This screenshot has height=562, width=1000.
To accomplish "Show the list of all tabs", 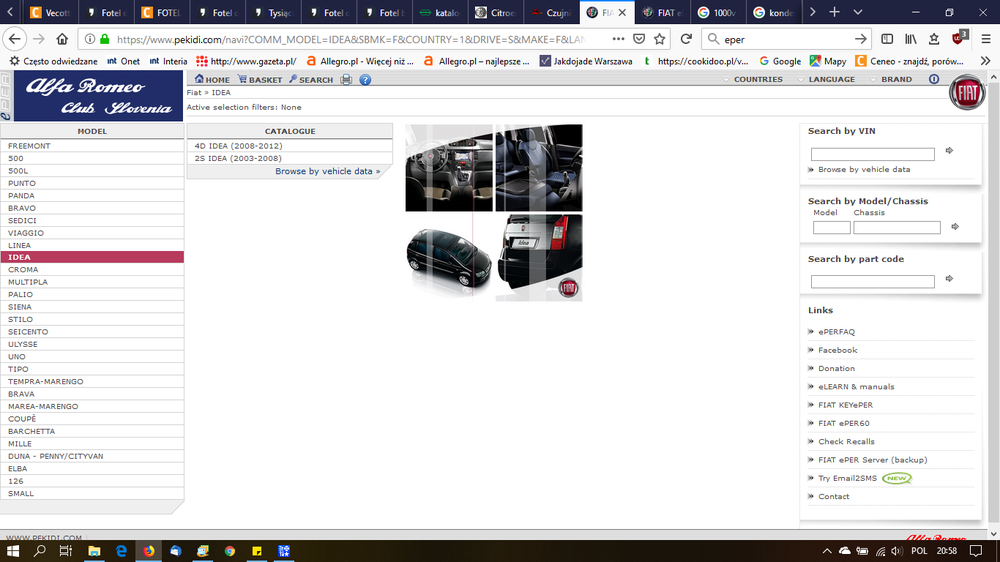I will [x=858, y=12].
